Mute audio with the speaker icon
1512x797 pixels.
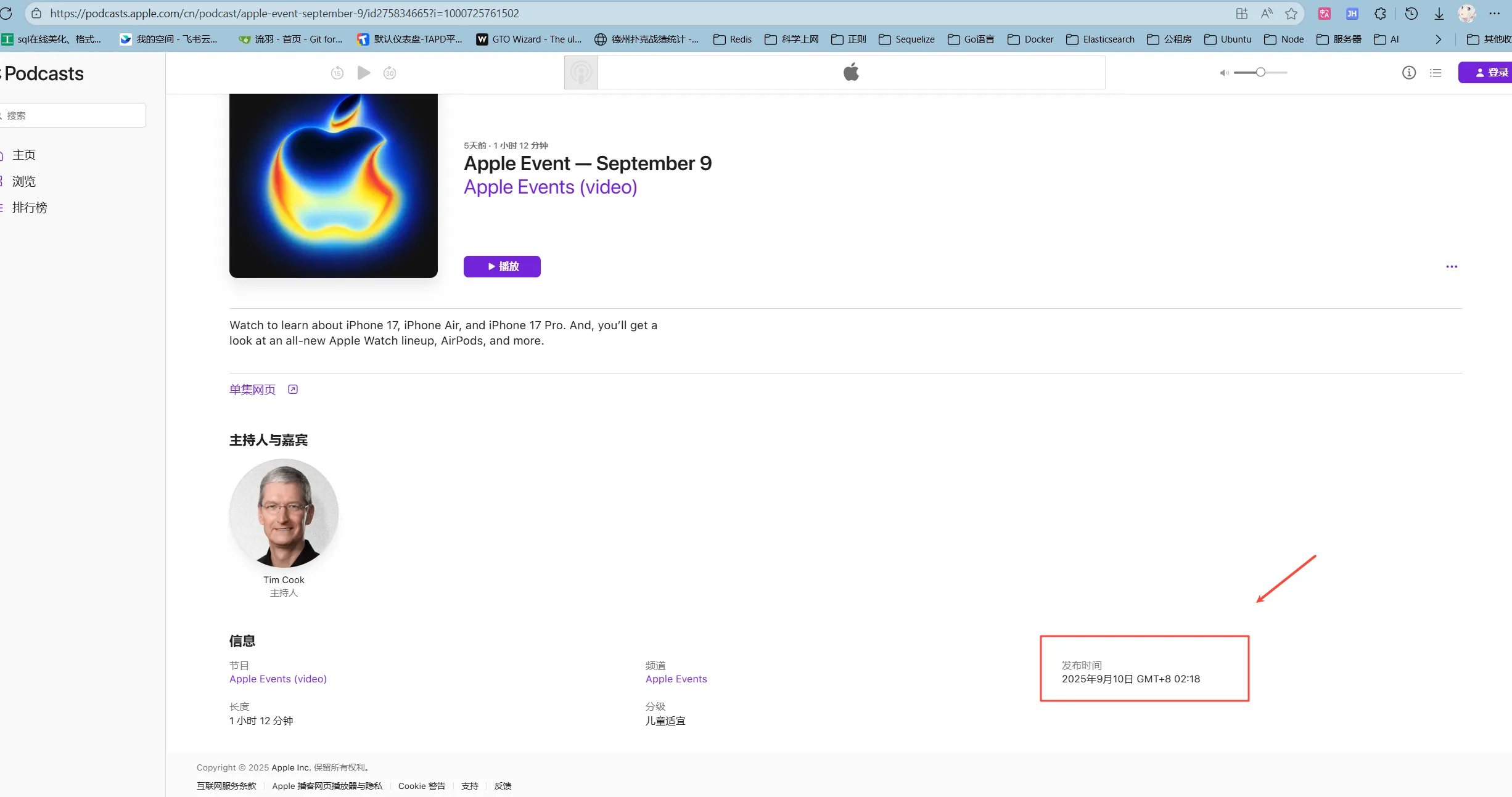(1224, 73)
